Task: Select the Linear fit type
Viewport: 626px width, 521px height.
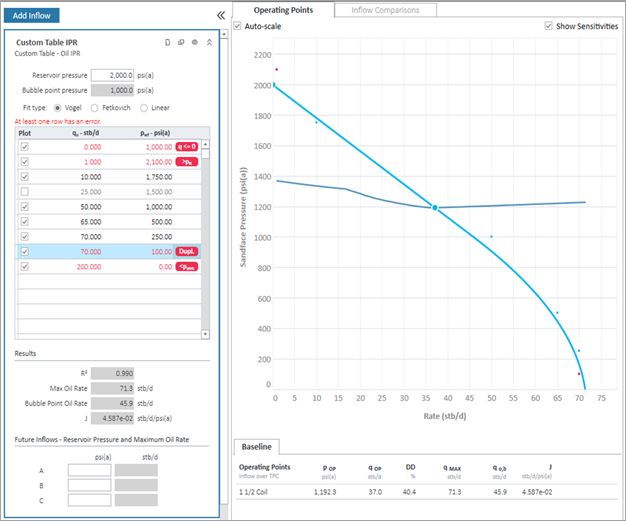Action: [144, 108]
